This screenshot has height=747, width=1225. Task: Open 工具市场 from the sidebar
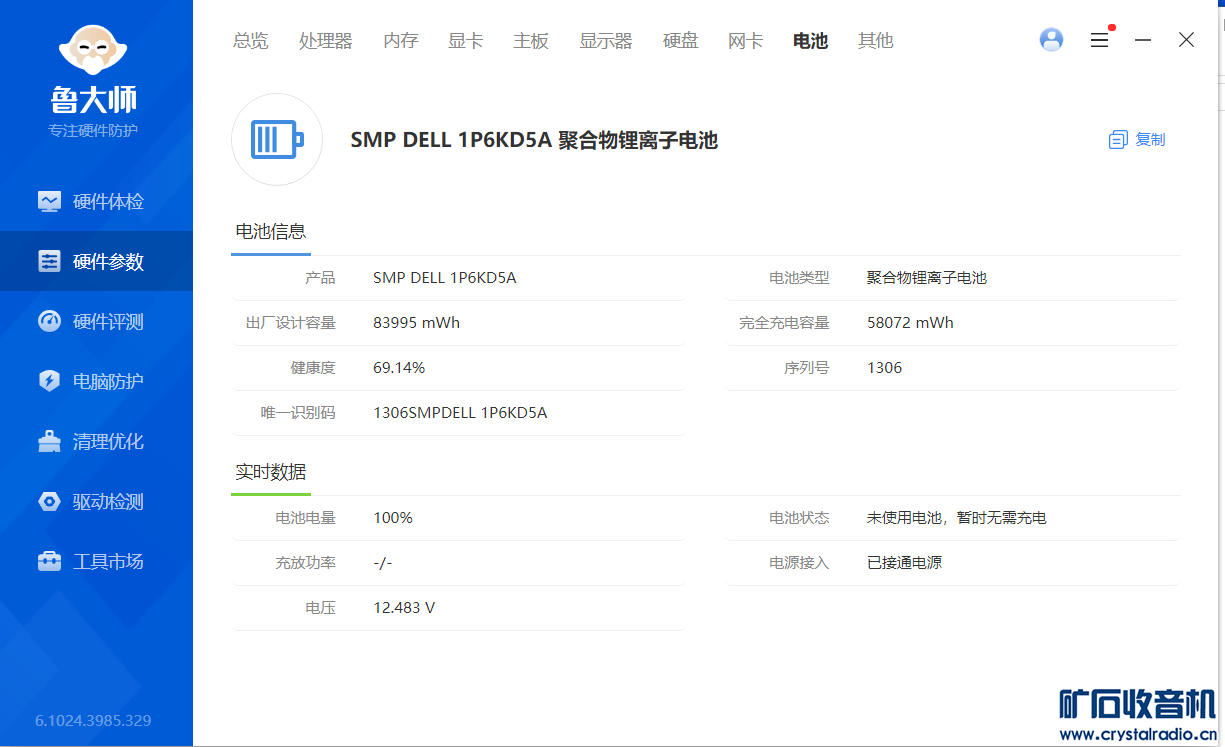[x=108, y=561]
